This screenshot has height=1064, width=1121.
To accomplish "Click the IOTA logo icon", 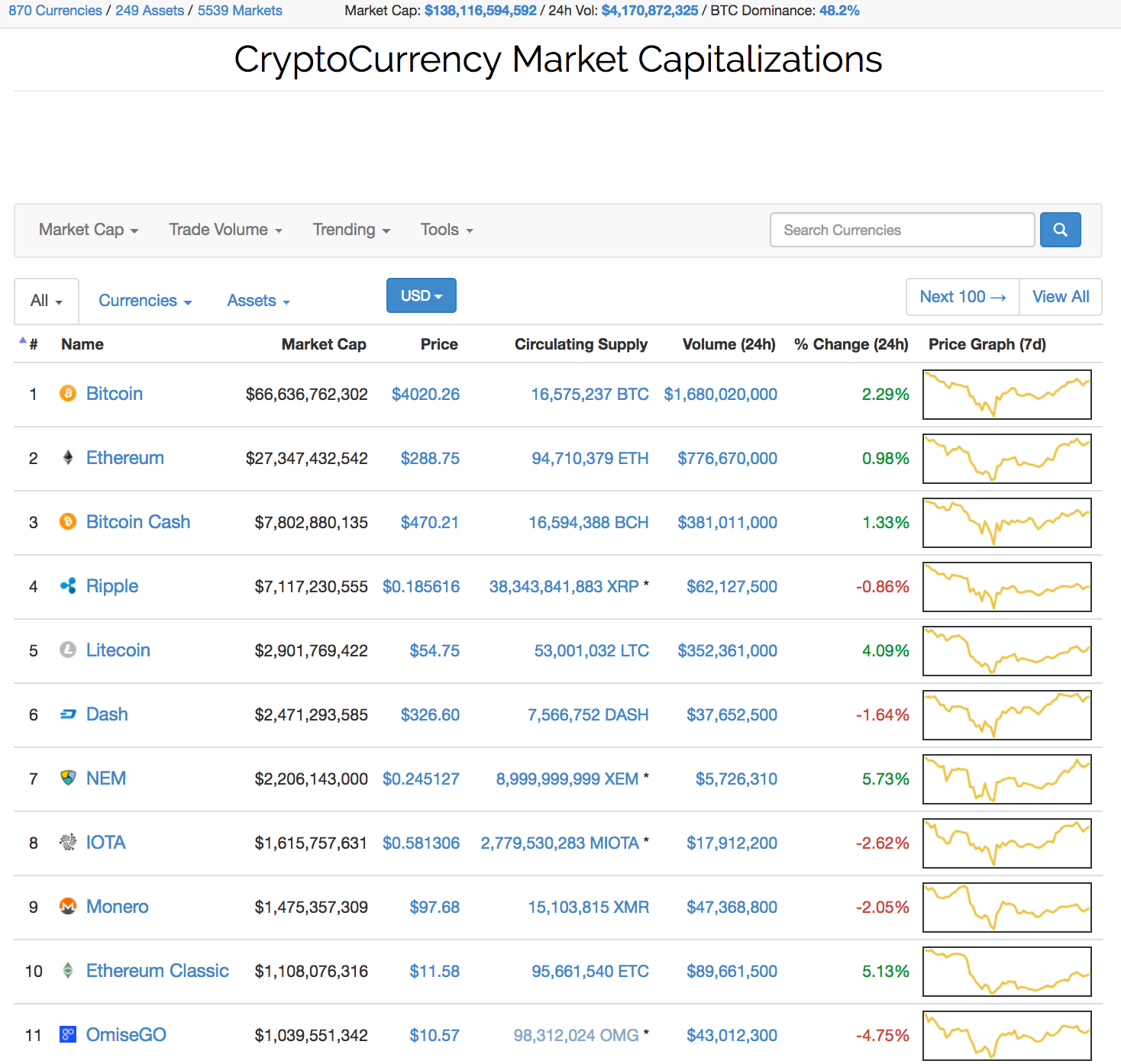I will pyautogui.click(x=68, y=843).
